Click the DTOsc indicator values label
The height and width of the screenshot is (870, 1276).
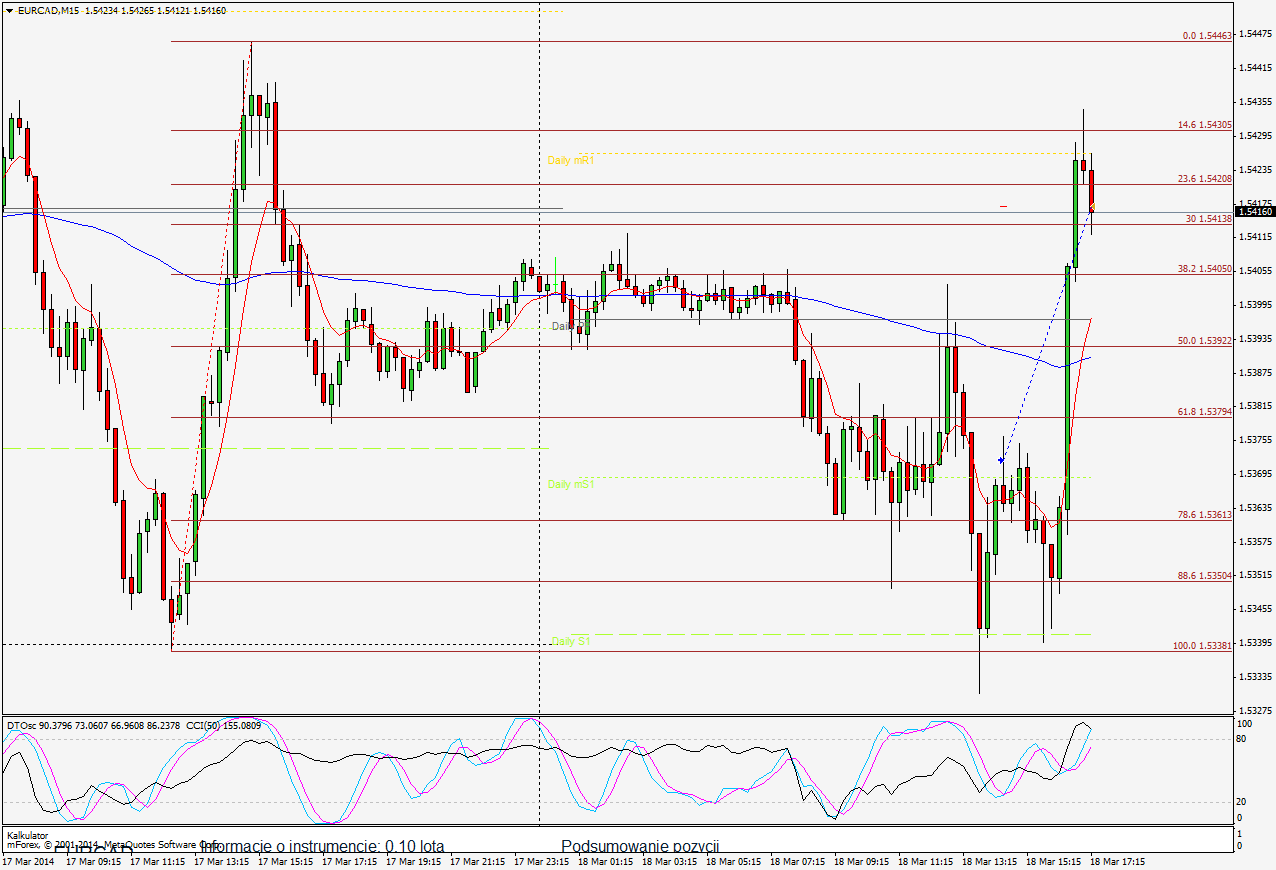(94, 725)
